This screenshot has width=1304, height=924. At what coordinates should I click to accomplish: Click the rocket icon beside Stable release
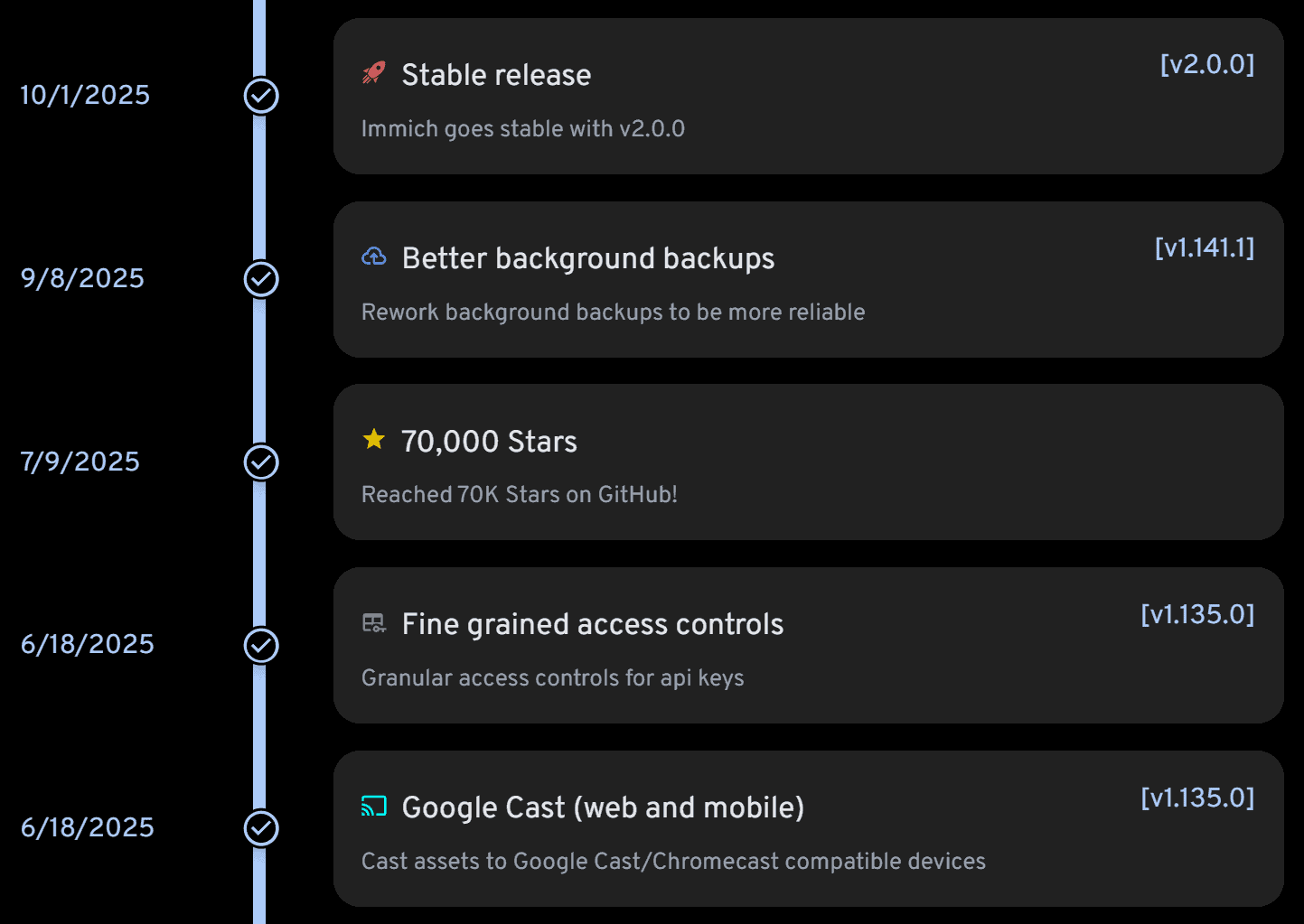[373, 73]
